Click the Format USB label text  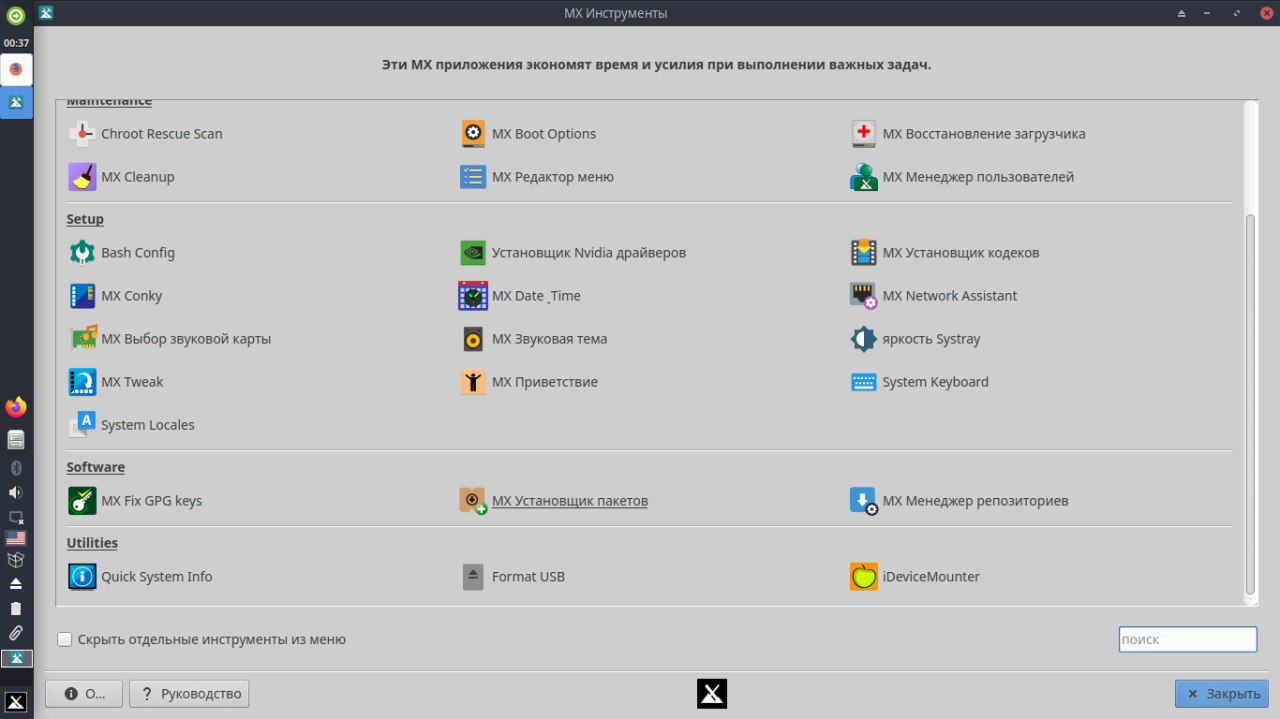[x=528, y=577]
